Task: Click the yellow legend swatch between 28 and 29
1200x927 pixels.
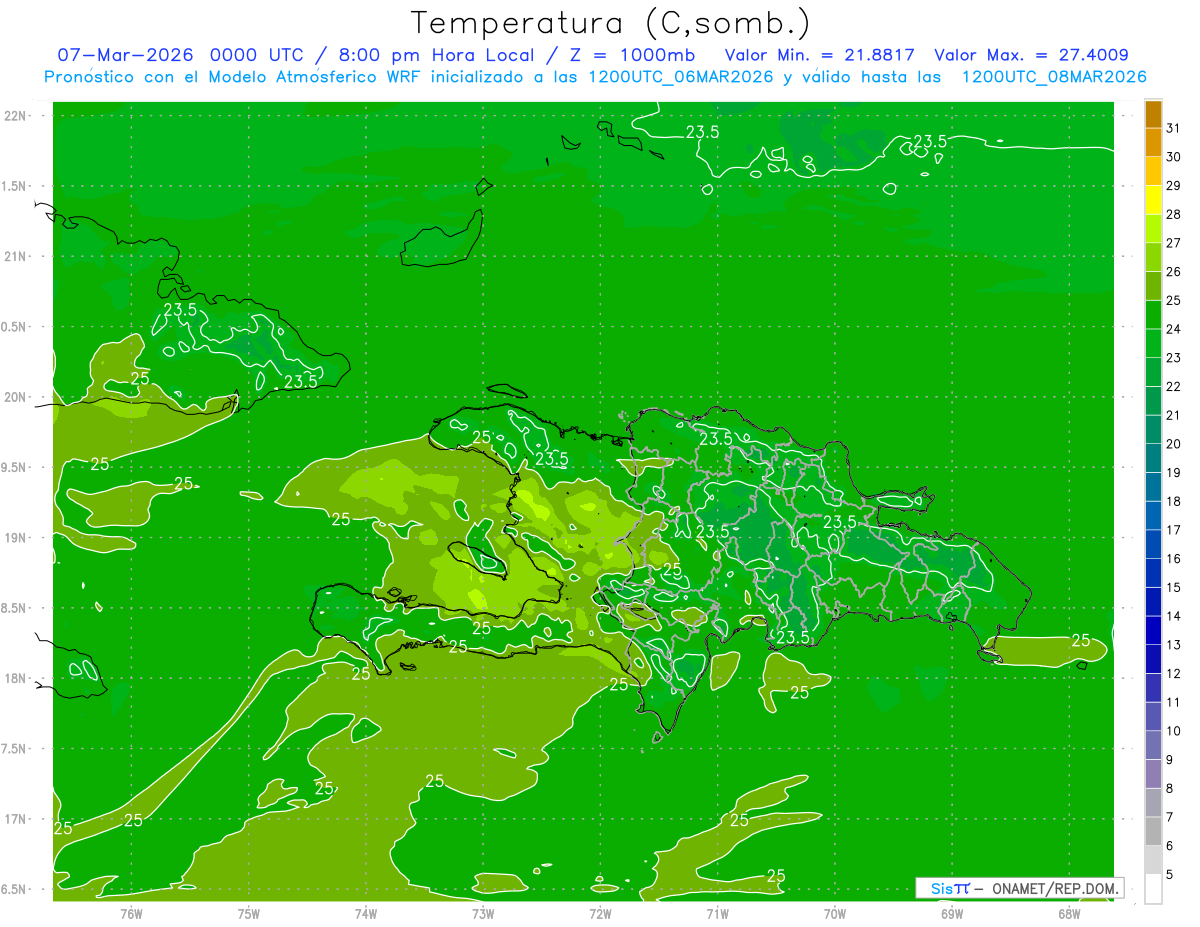Action: coord(1153,200)
